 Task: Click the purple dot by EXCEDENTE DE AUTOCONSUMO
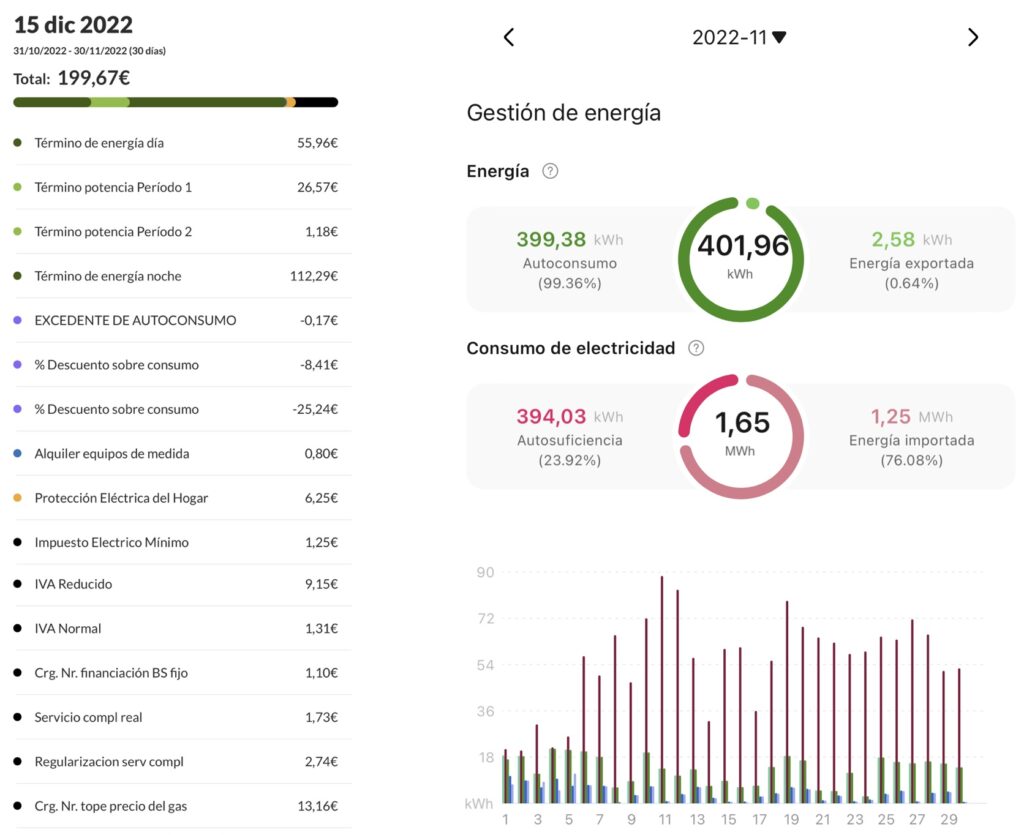[18, 321]
